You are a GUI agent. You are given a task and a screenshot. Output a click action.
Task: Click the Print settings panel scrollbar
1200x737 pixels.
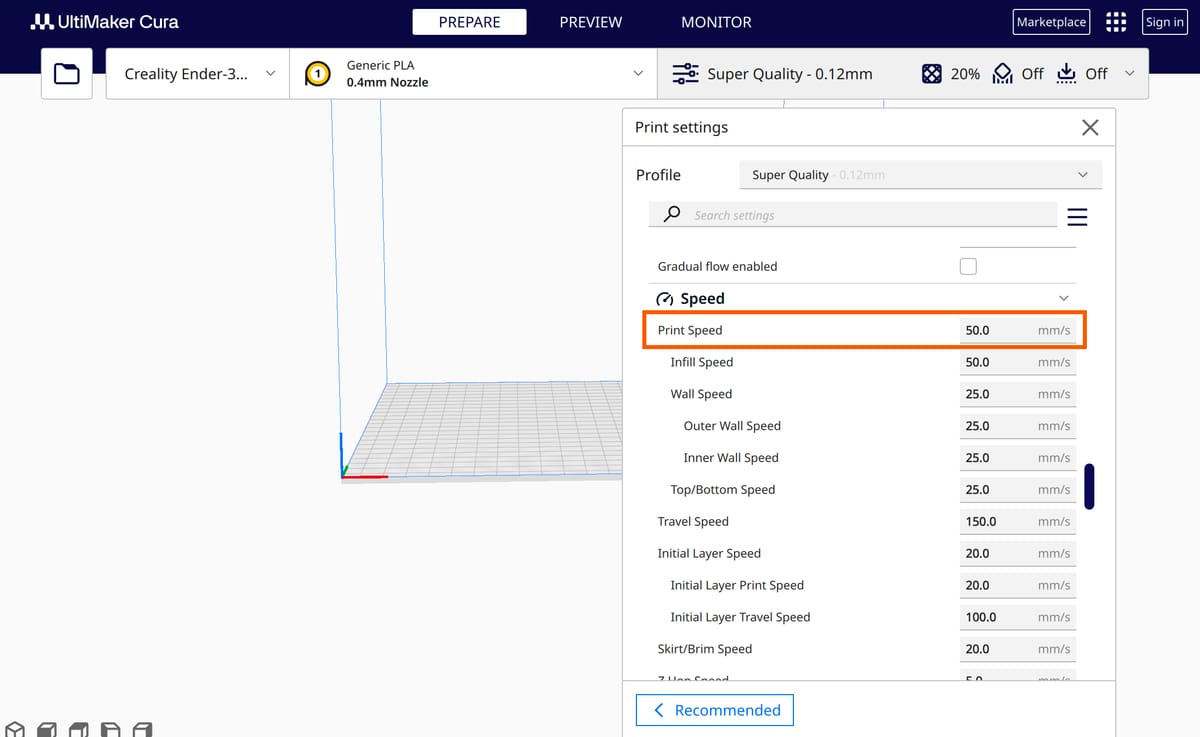pos(1089,486)
